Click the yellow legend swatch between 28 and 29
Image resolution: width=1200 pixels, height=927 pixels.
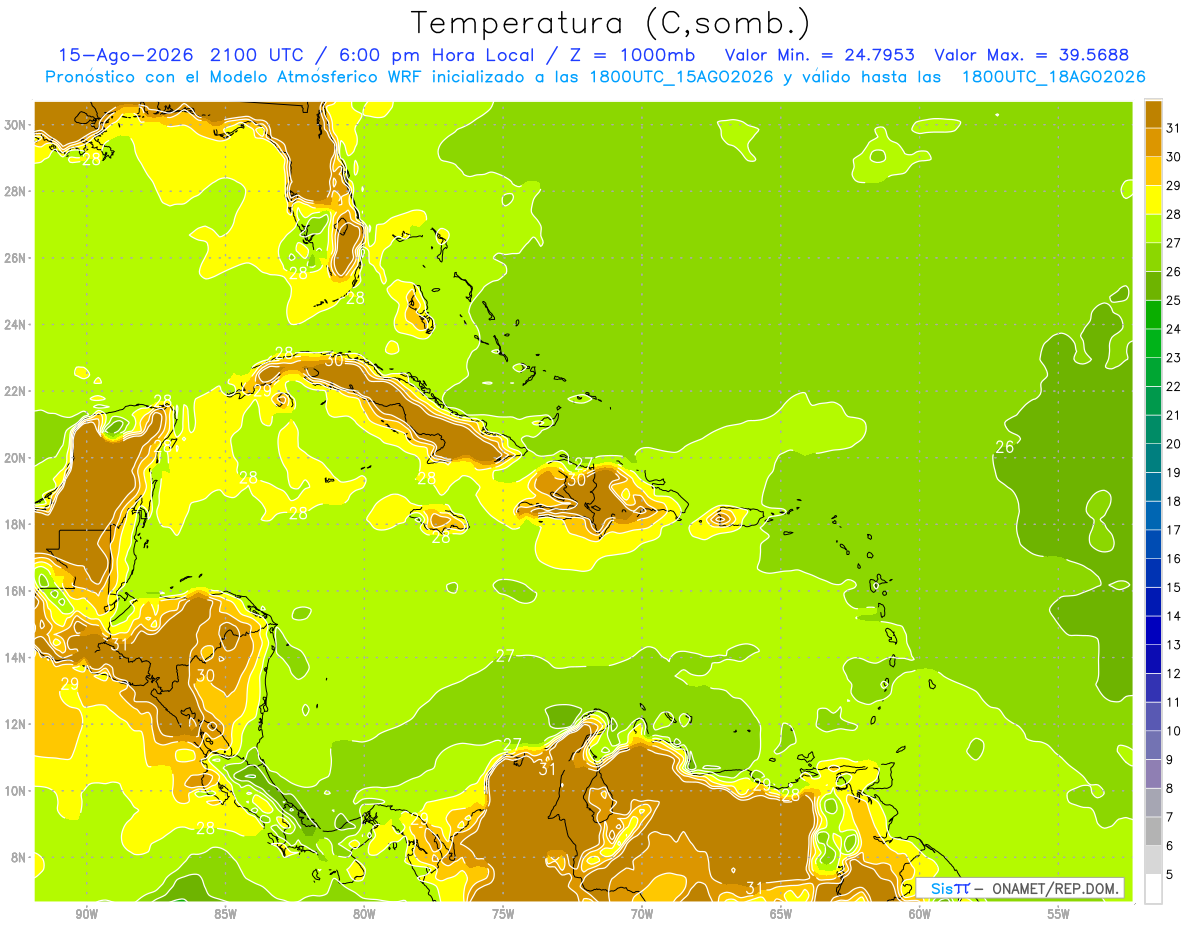pos(1153,199)
